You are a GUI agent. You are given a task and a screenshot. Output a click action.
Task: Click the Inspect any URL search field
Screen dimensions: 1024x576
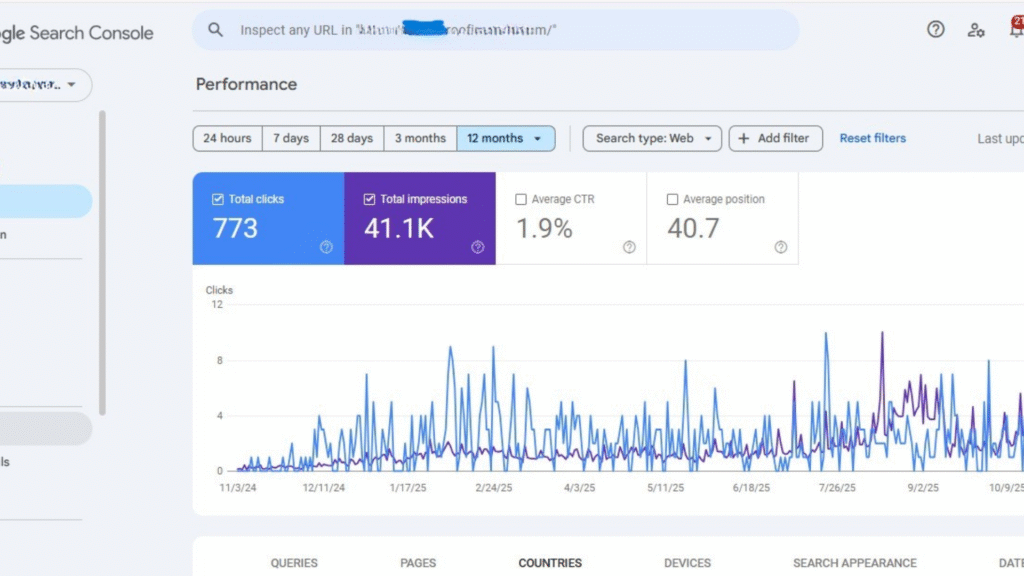[x=500, y=30]
